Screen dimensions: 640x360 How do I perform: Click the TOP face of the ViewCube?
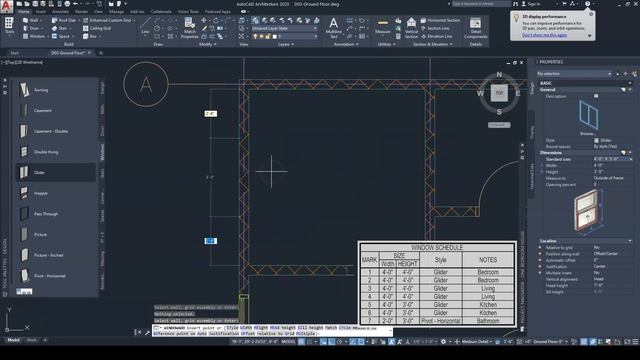pyautogui.click(x=499, y=93)
